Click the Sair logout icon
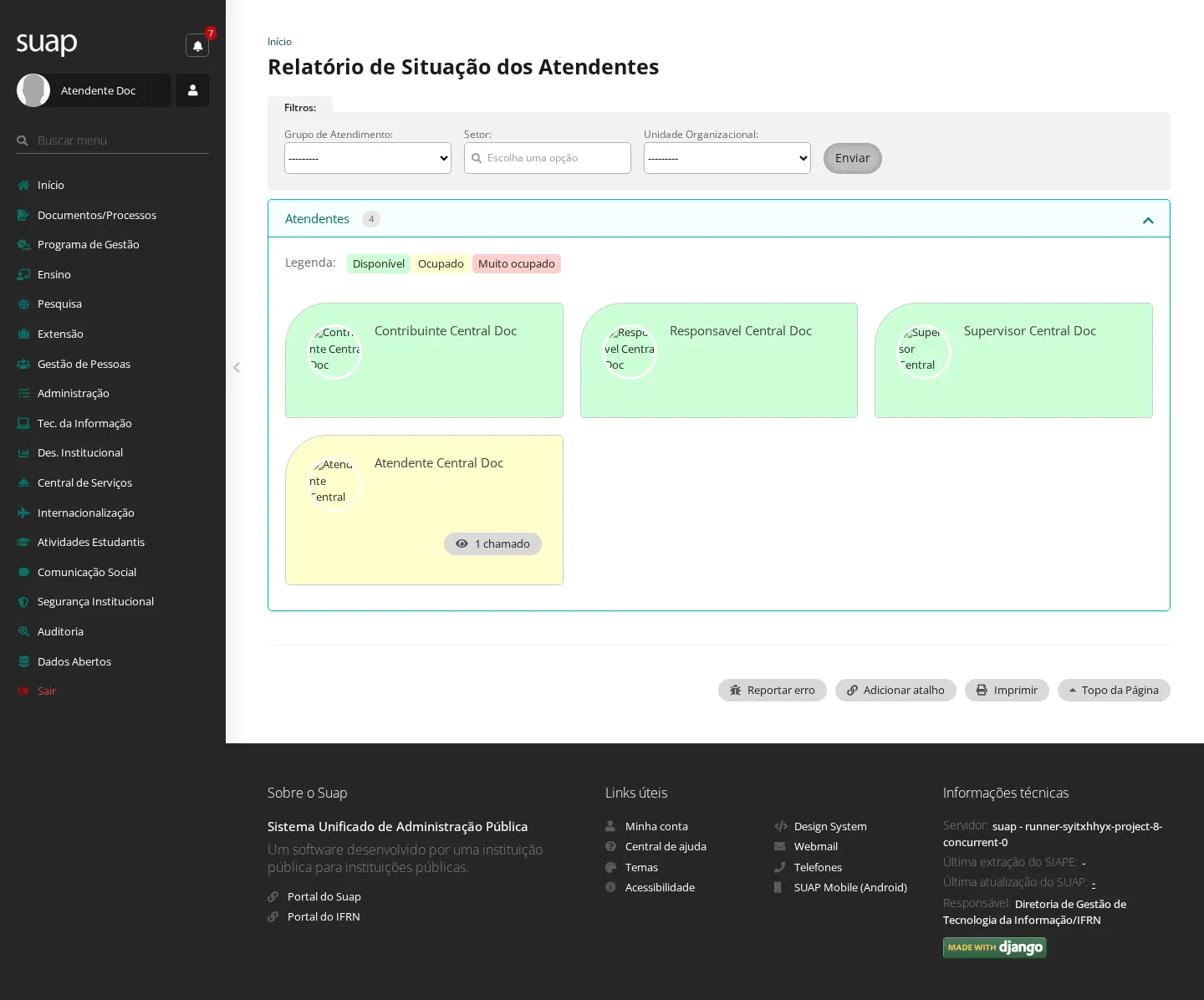1204x1000 pixels. coord(23,691)
